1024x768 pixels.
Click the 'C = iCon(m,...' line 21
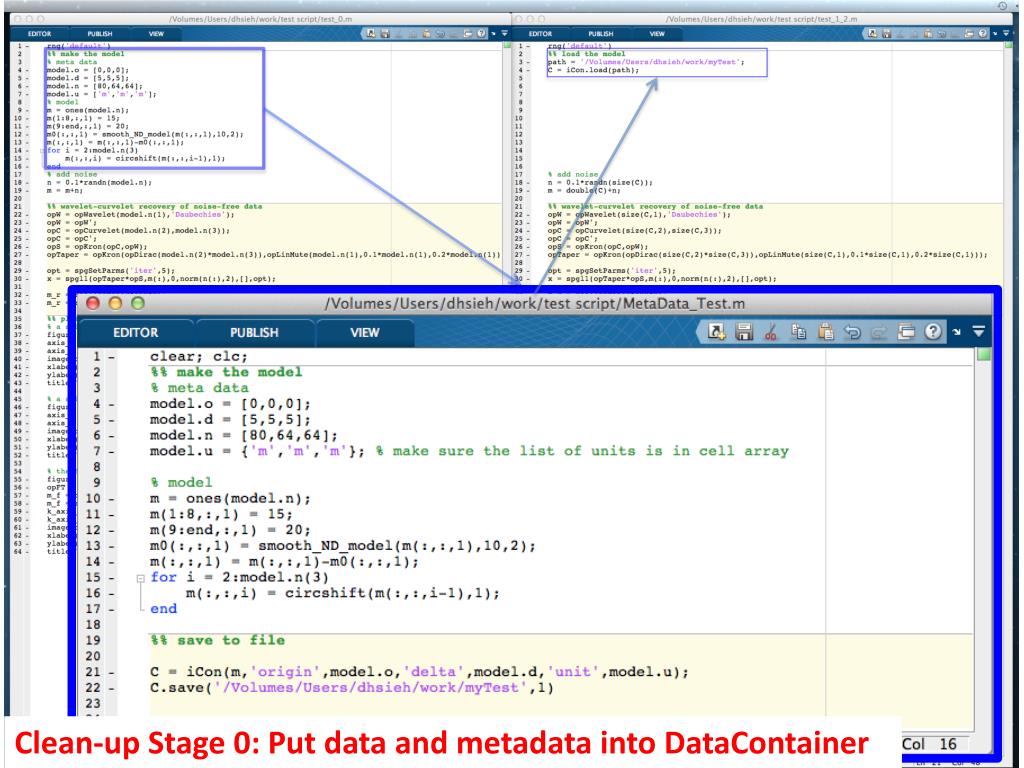point(419,672)
